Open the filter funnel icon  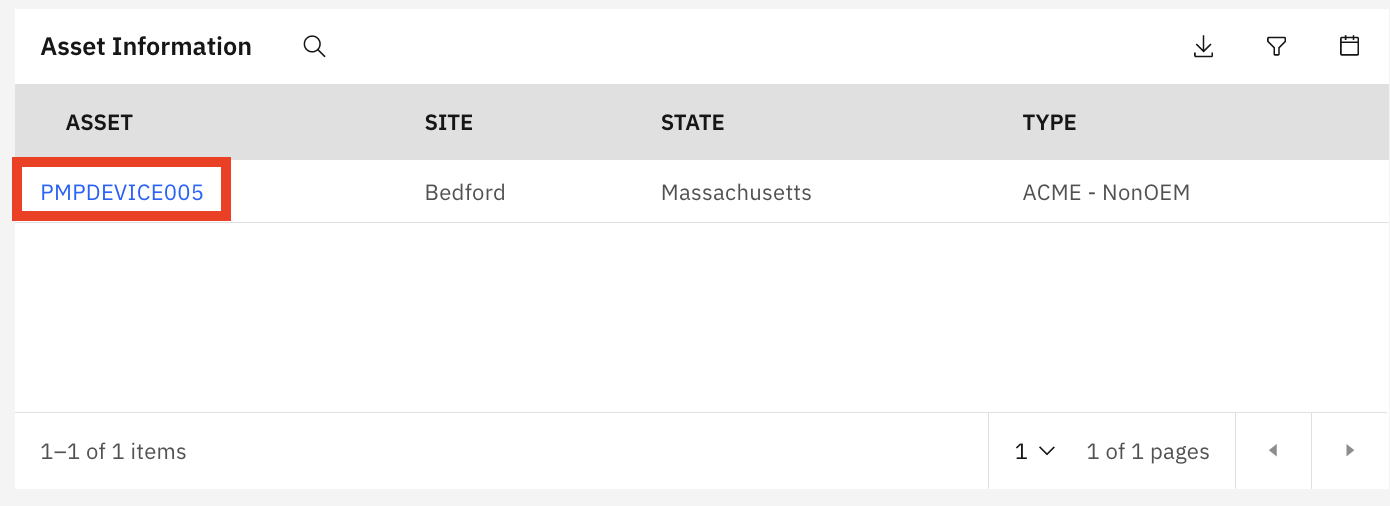click(1276, 47)
